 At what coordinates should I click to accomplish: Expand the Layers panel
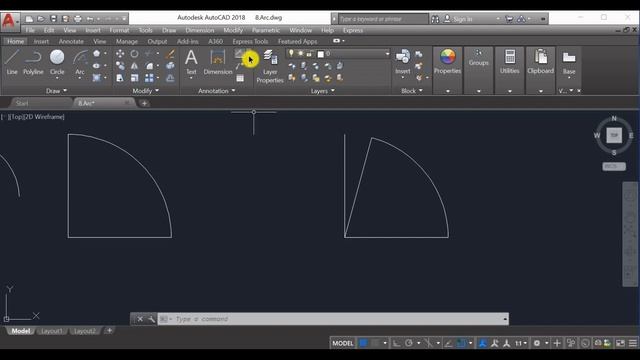(x=322, y=91)
